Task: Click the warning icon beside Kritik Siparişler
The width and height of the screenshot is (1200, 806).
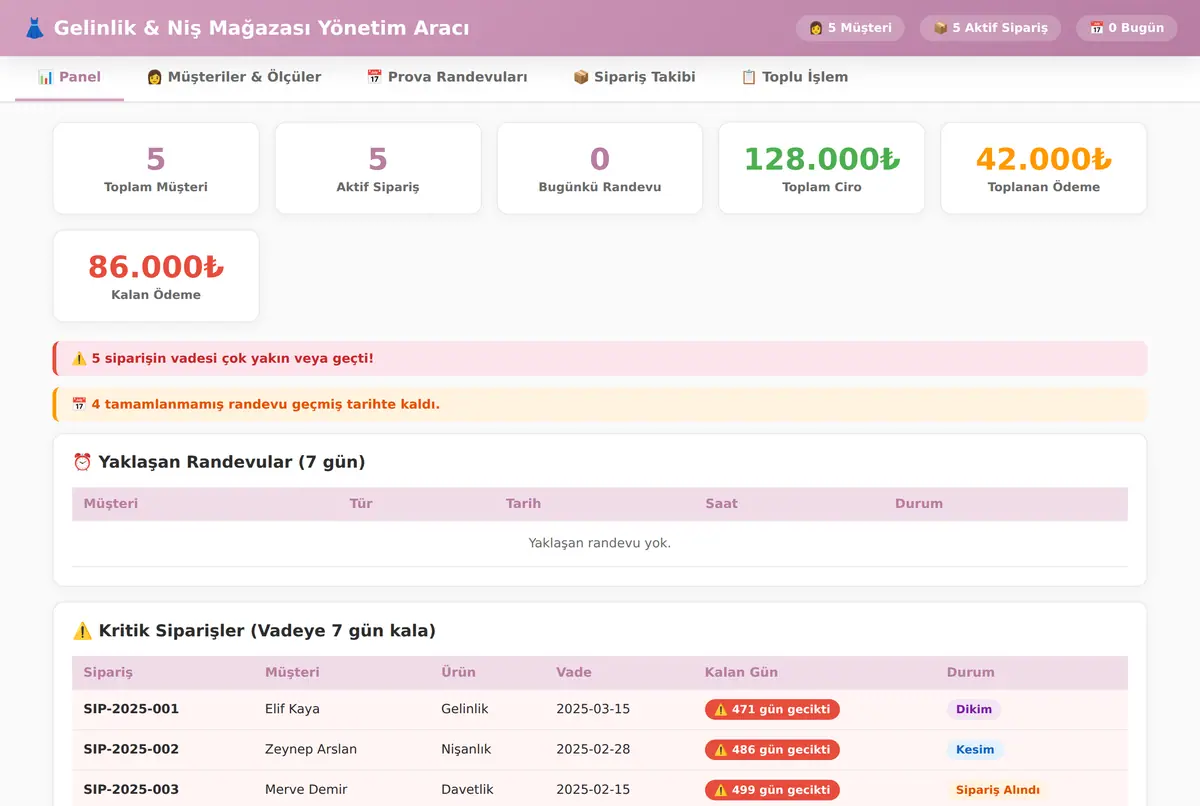Action: [x=83, y=631]
